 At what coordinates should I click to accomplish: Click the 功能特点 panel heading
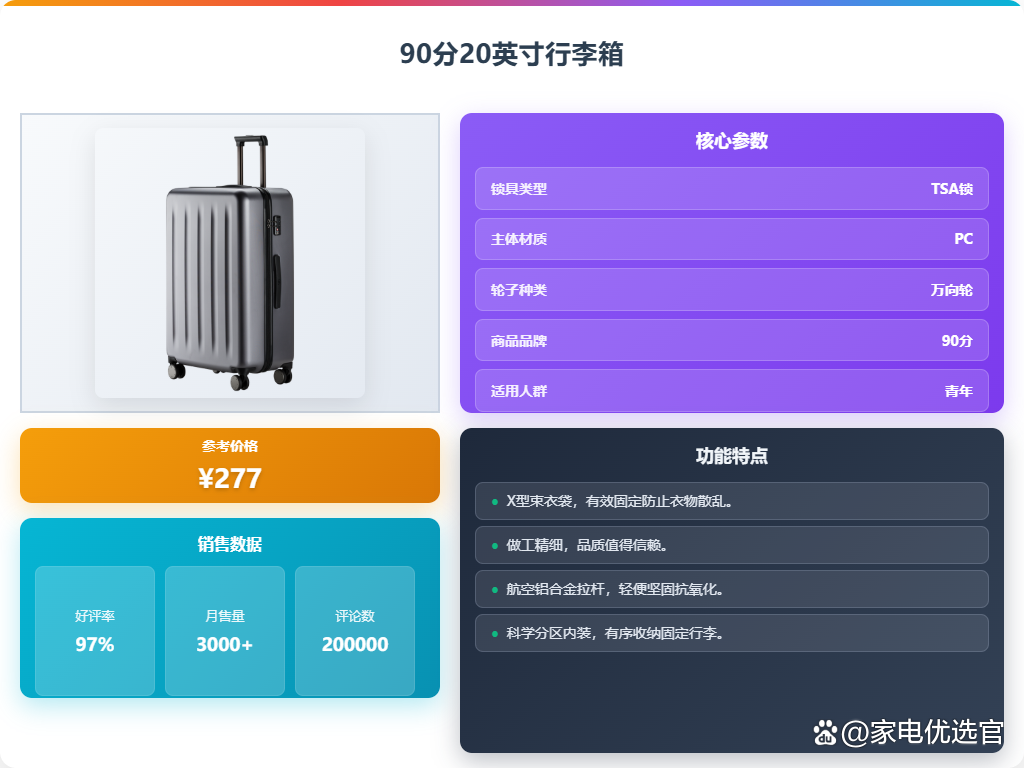731,456
